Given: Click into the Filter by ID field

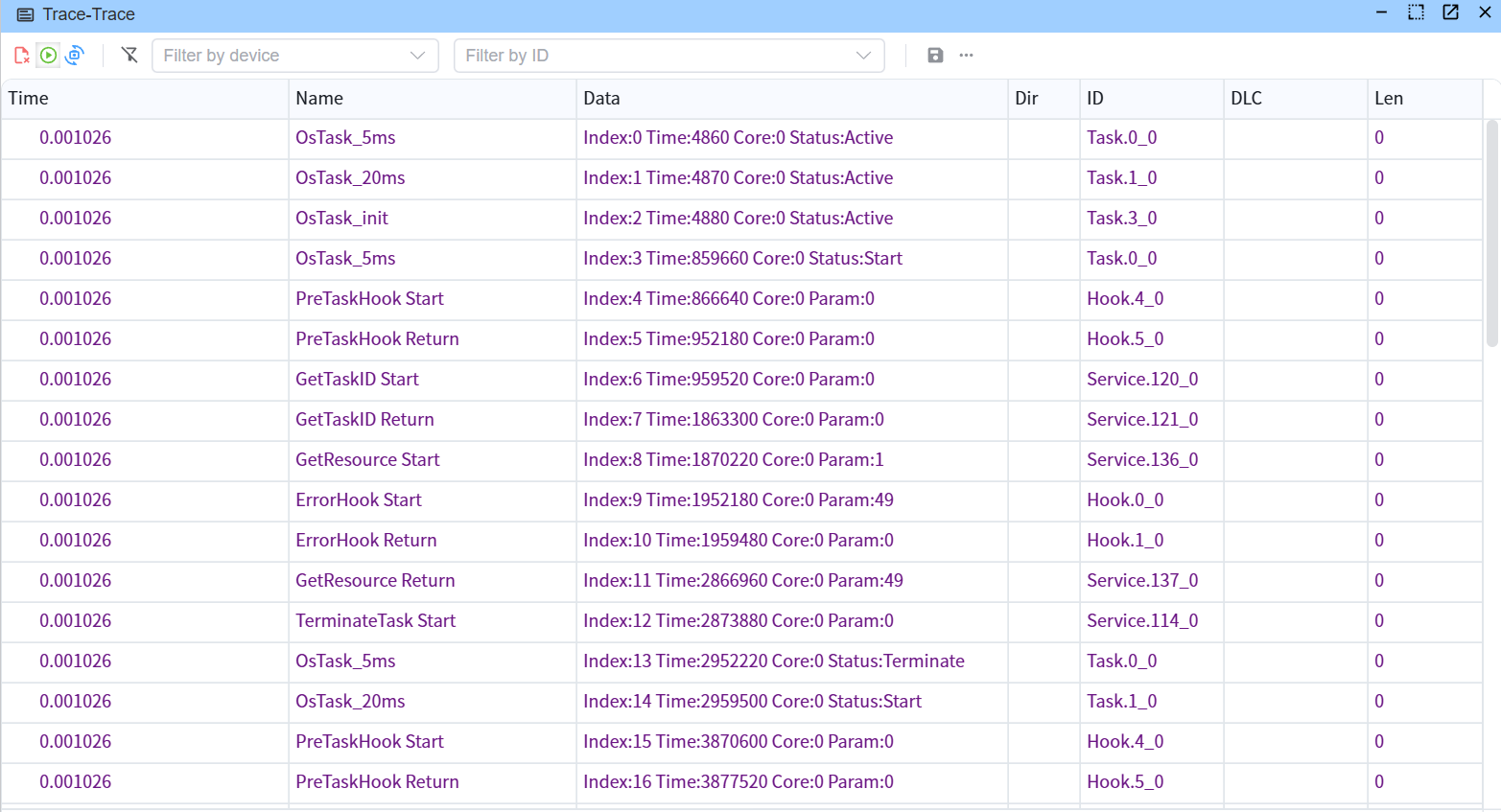Looking at the screenshot, I should (x=652, y=56).
